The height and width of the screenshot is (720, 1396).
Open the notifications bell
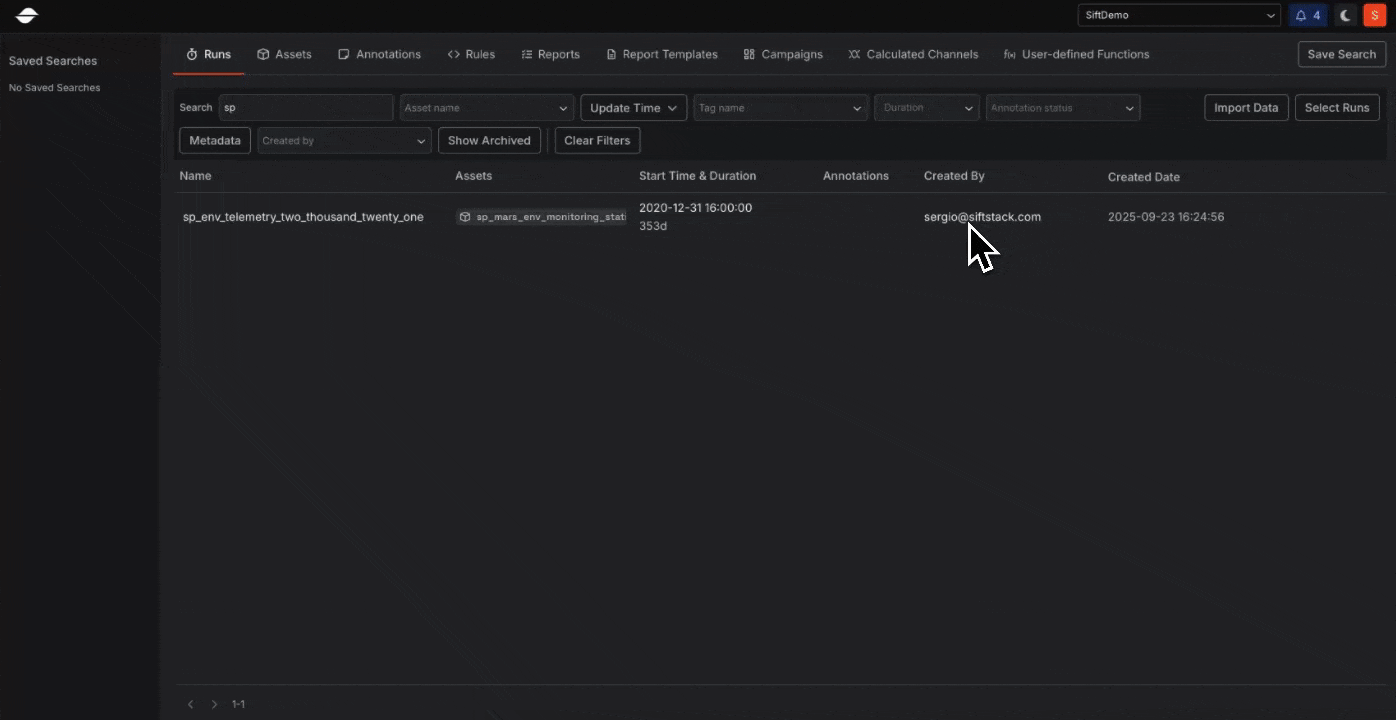click(1308, 15)
